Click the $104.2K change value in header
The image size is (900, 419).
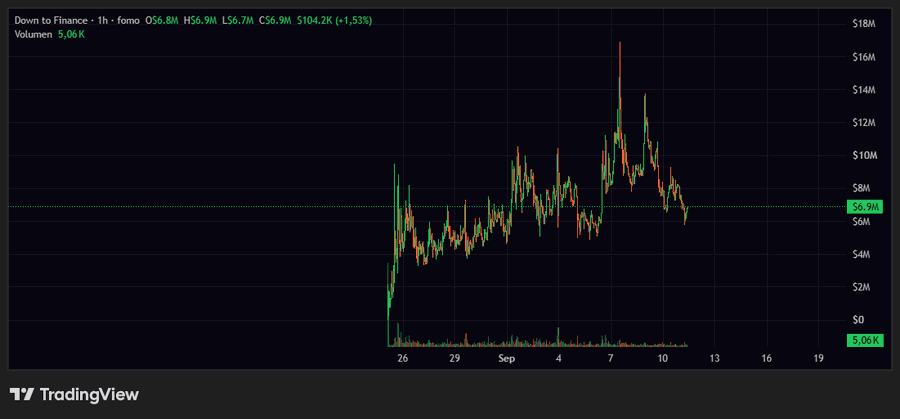point(315,20)
